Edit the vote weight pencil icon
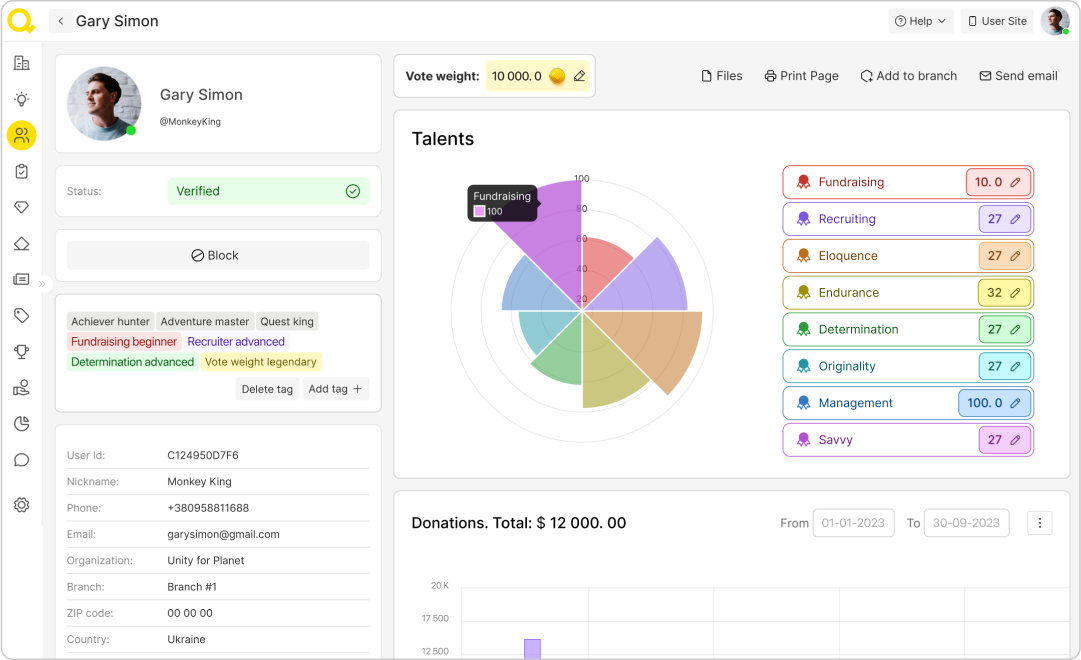 point(580,76)
